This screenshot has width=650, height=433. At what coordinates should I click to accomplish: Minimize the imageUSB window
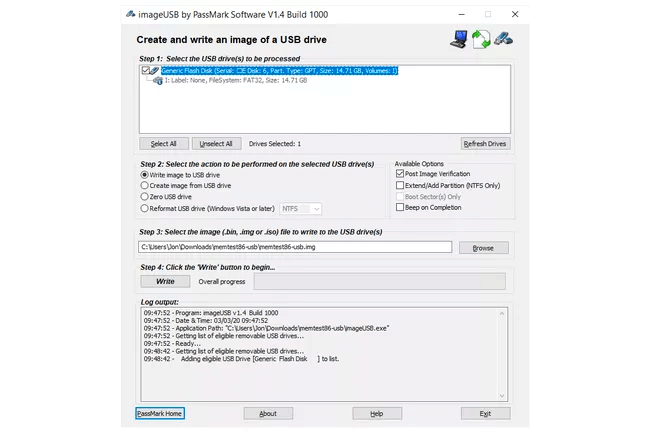tap(461, 15)
